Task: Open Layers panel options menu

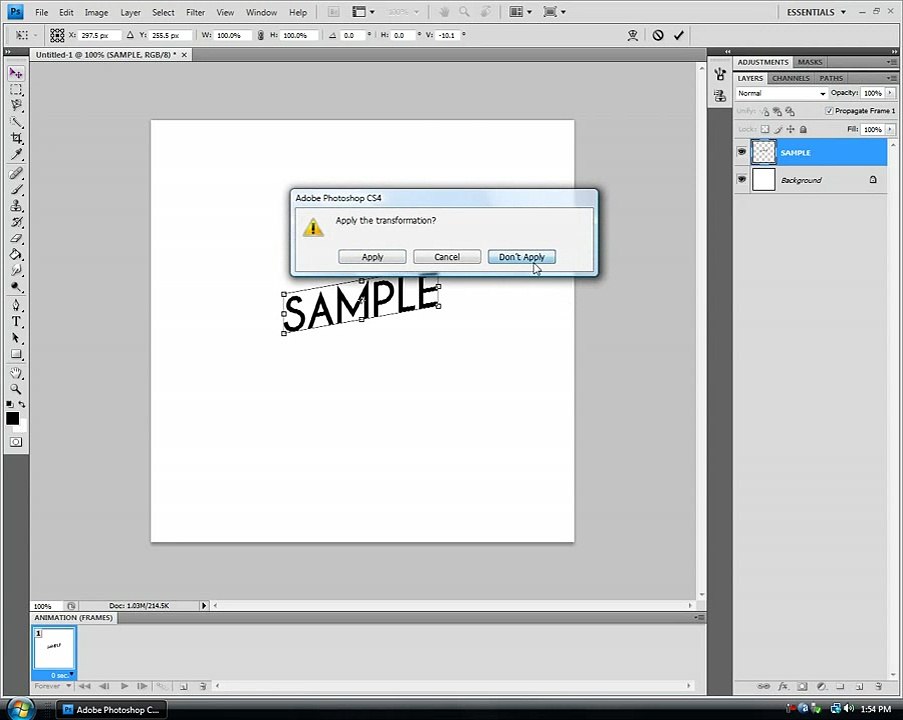Action: pyautogui.click(x=891, y=78)
